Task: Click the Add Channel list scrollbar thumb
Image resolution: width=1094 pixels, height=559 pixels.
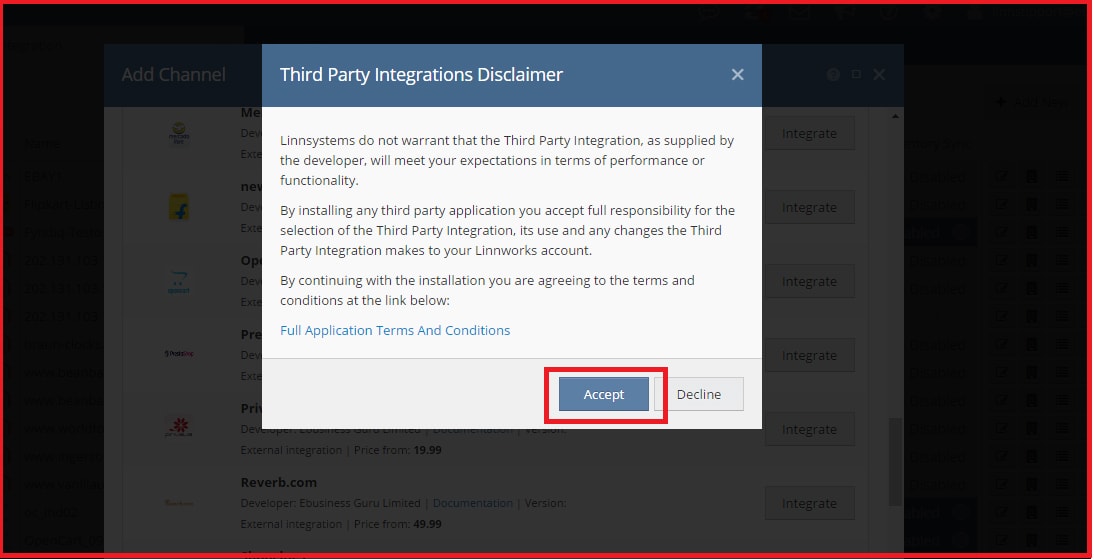Action: point(895,461)
